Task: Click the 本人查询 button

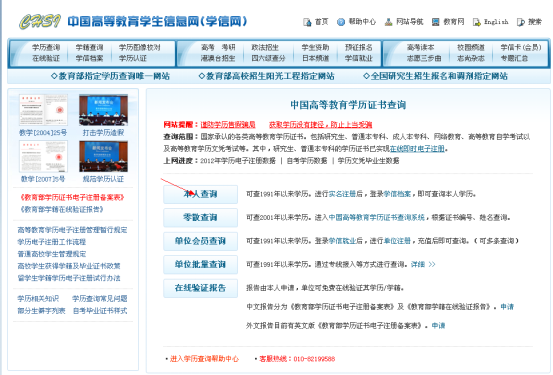Action: click(x=200, y=194)
